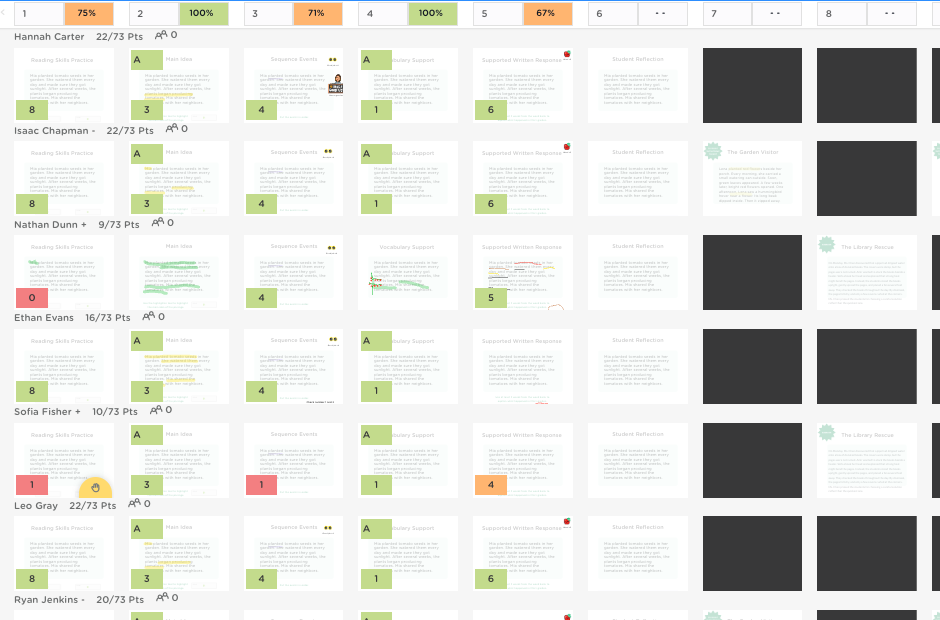940x620 pixels.
Task: Select slide 4 column header
Action: (383, 13)
